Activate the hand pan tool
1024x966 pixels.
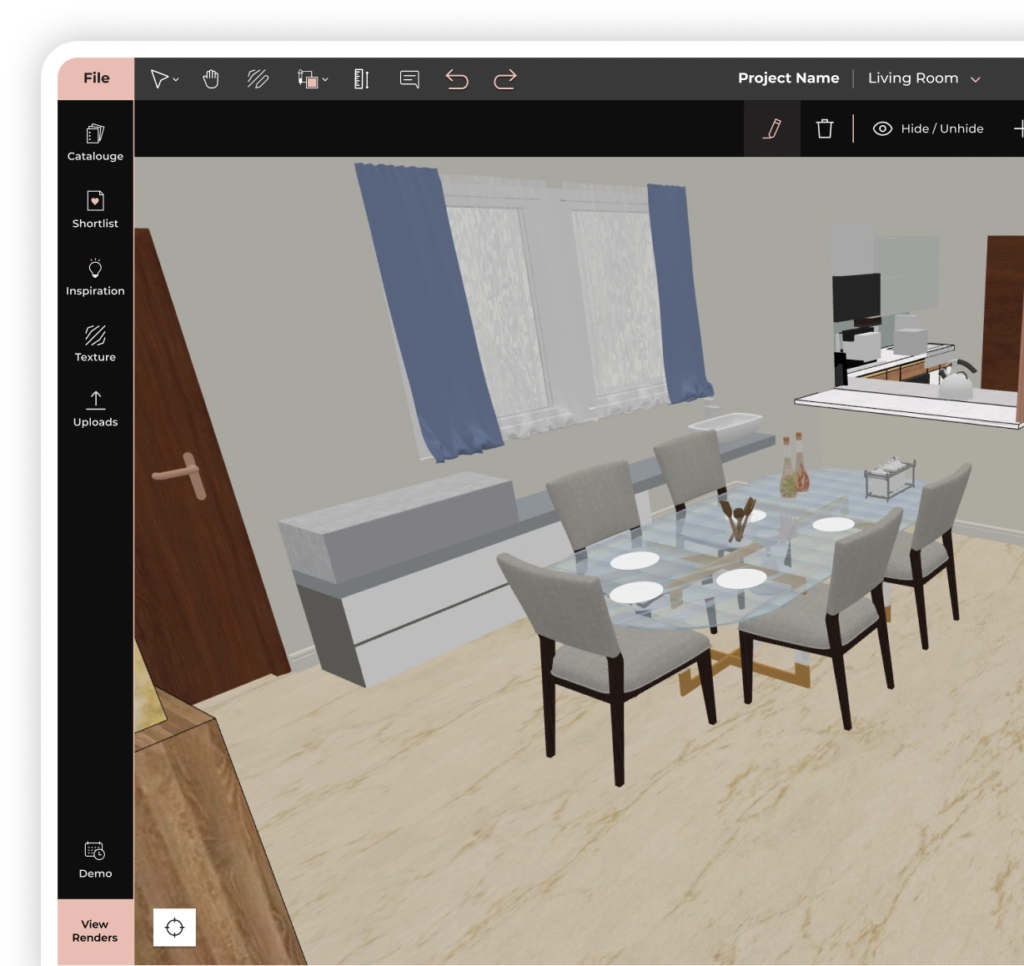coord(210,79)
